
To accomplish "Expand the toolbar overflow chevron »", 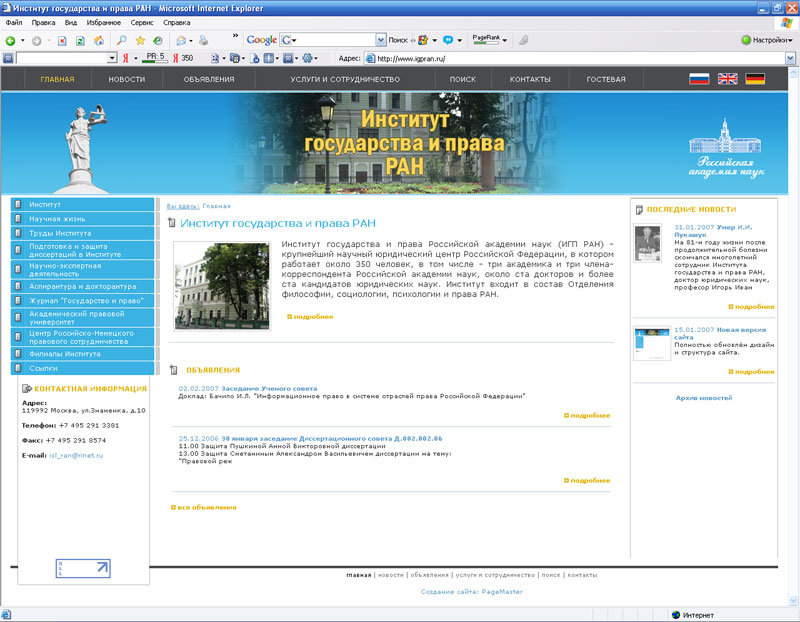I will (x=235, y=36).
